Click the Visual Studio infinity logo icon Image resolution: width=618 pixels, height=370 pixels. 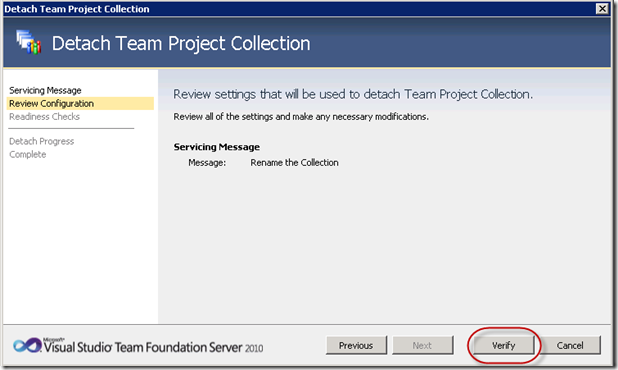27,345
